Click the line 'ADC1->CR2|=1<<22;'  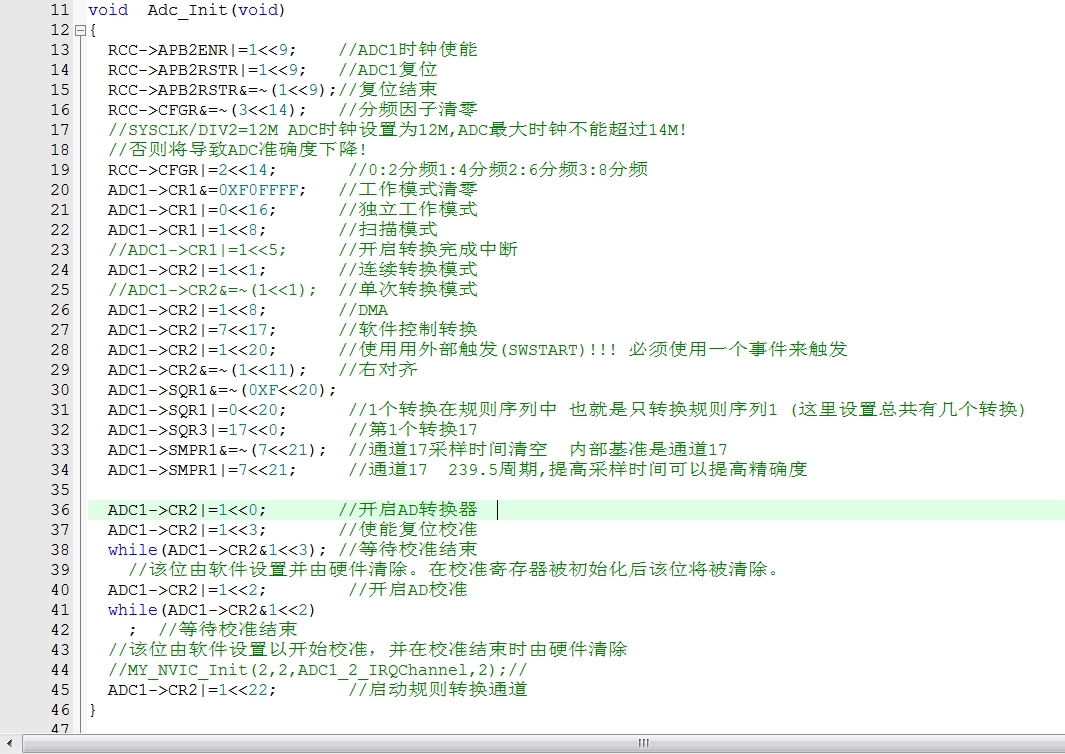pos(192,690)
